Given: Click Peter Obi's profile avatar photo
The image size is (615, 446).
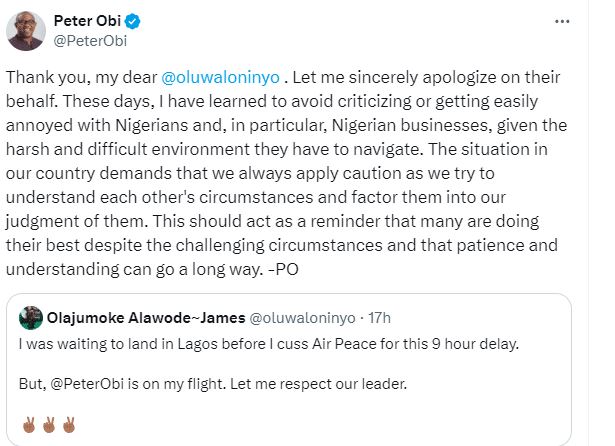Looking at the screenshot, I should [x=28, y=30].
